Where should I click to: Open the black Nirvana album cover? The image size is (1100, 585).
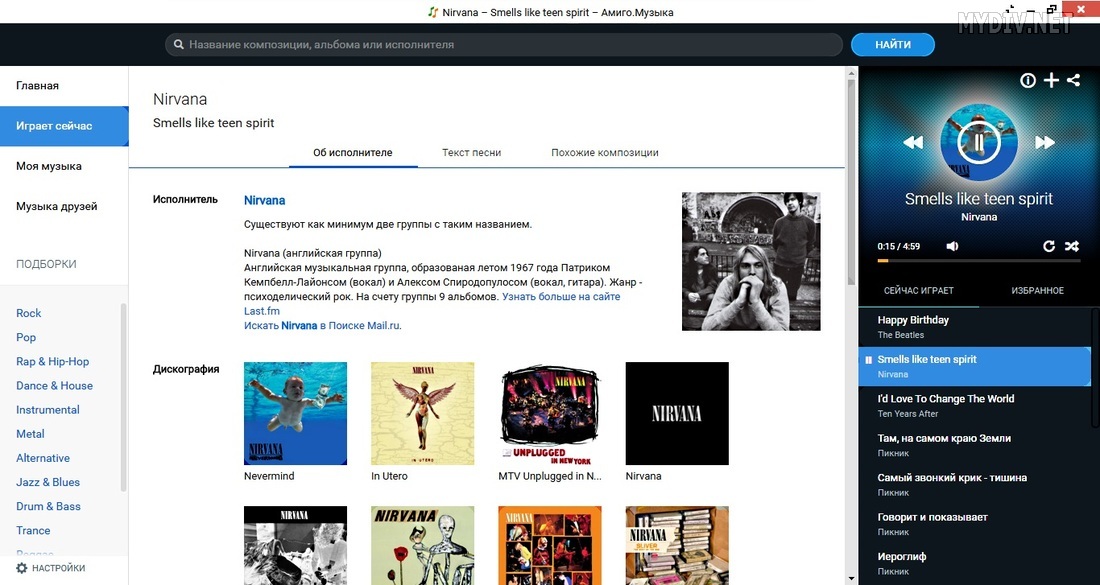click(677, 413)
